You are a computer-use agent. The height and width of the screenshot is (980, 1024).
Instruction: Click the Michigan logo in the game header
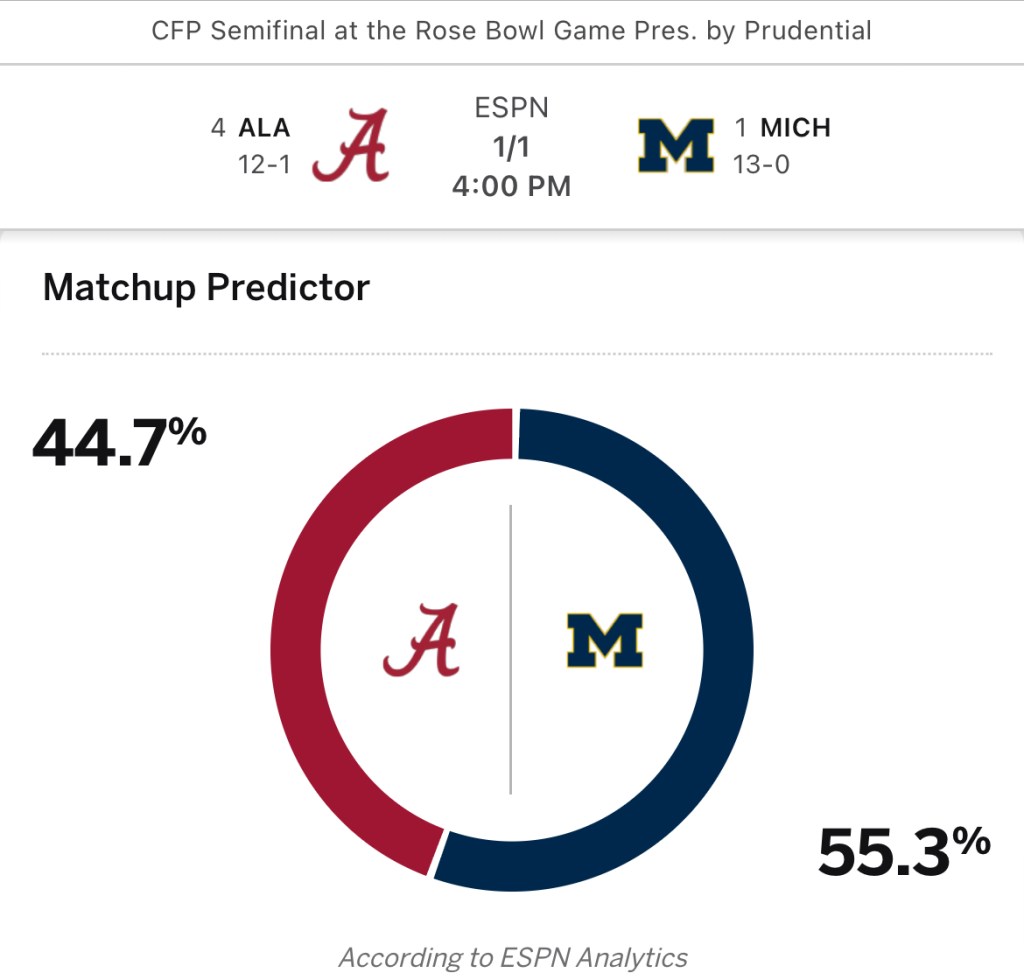pyautogui.click(x=676, y=146)
